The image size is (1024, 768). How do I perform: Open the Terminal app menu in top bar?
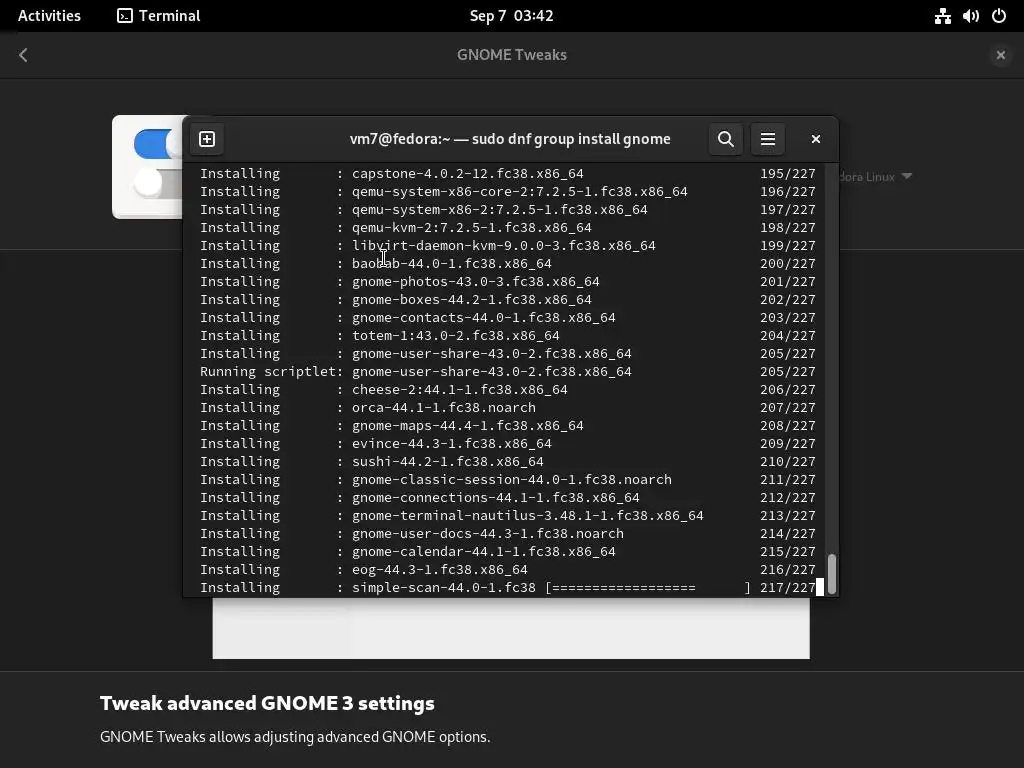point(159,16)
